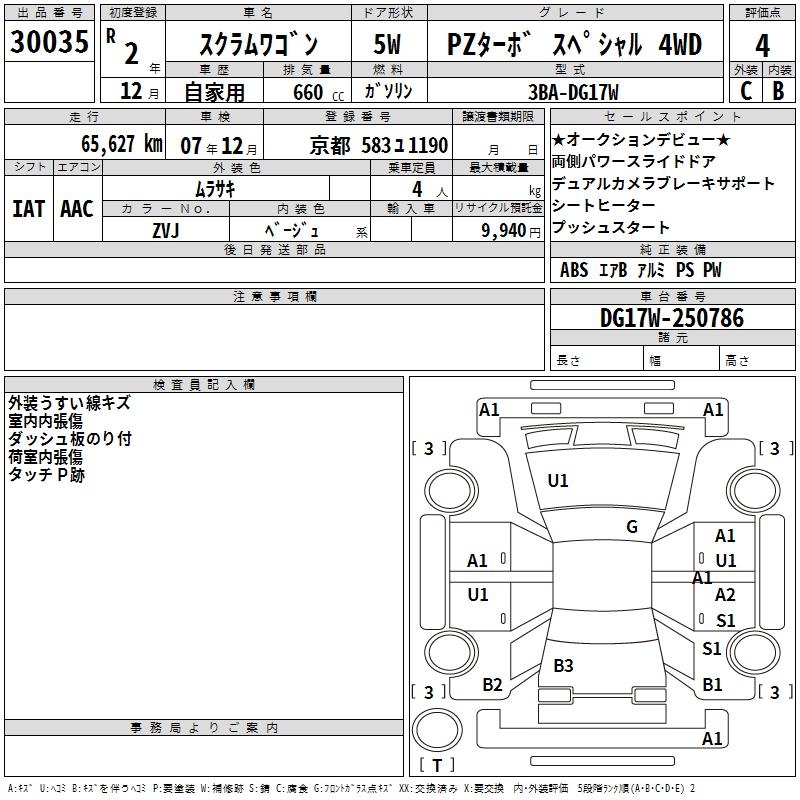Click the G mark on the windshield
This screenshot has height=800, width=800.
coord(631,527)
